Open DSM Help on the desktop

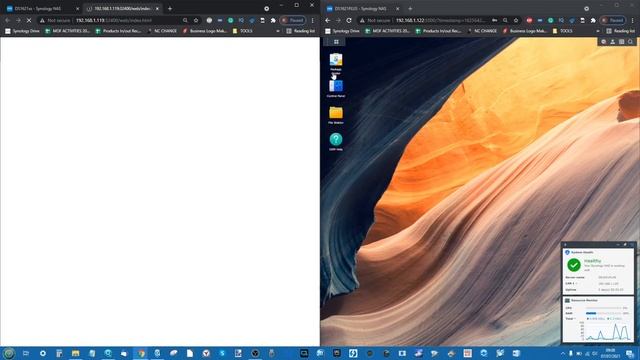336,142
